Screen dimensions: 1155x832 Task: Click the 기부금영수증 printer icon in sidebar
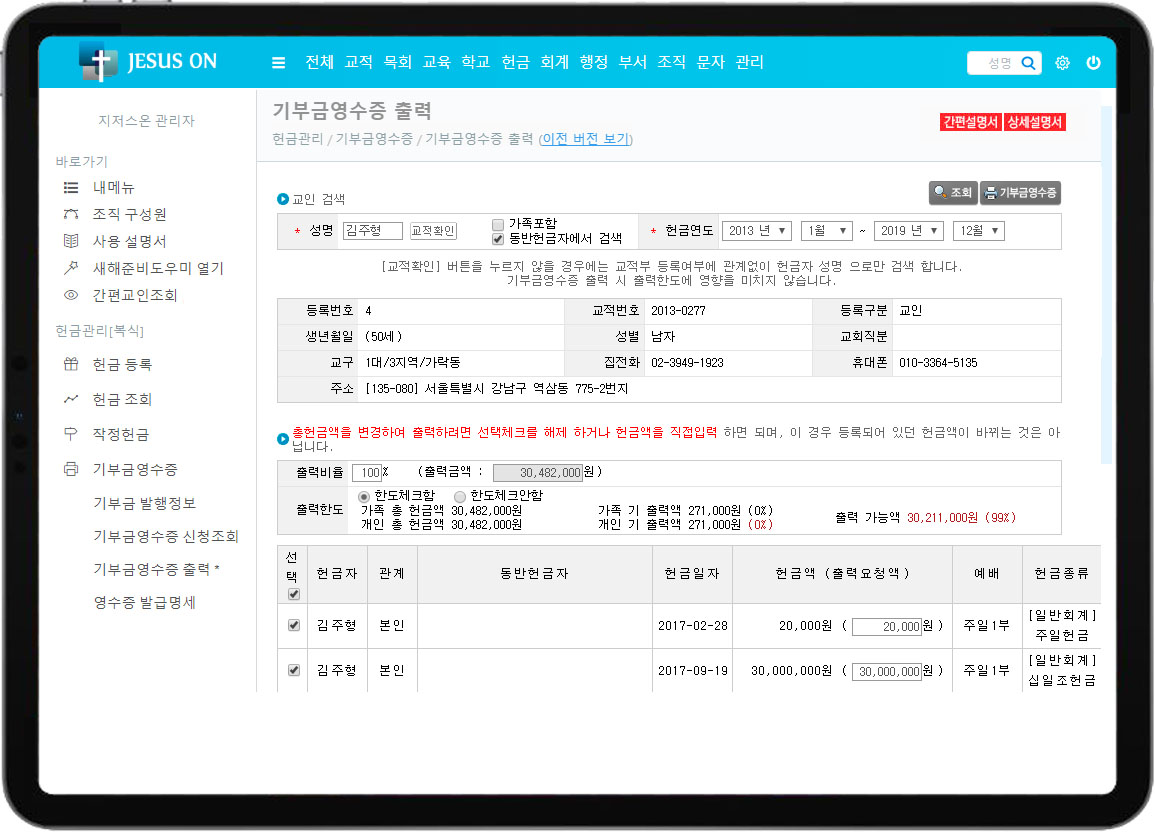71,469
